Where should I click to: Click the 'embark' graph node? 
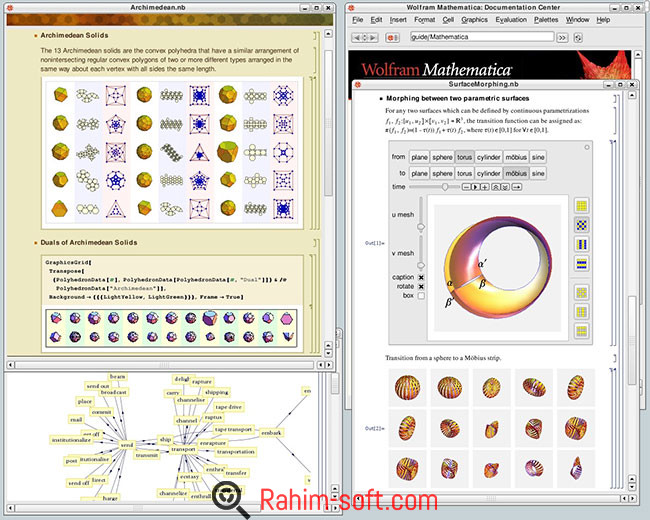pos(271,433)
